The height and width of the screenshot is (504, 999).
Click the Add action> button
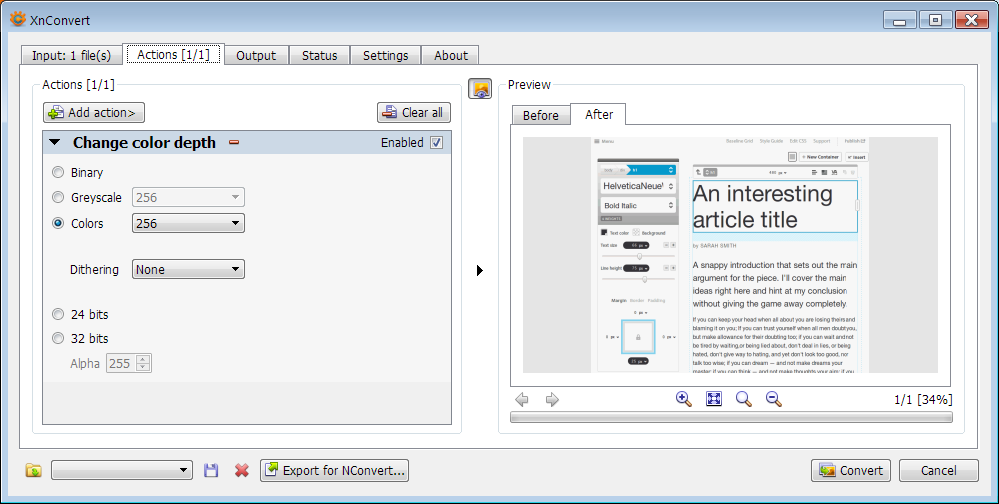(x=94, y=113)
